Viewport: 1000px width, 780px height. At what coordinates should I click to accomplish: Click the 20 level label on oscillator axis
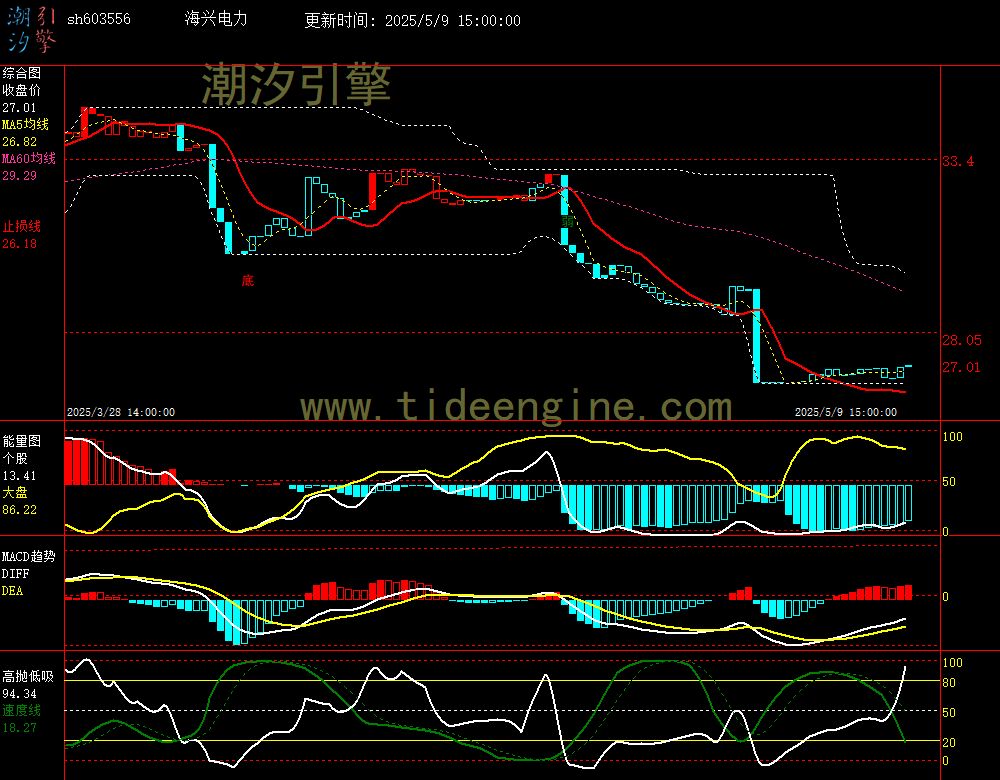949,742
